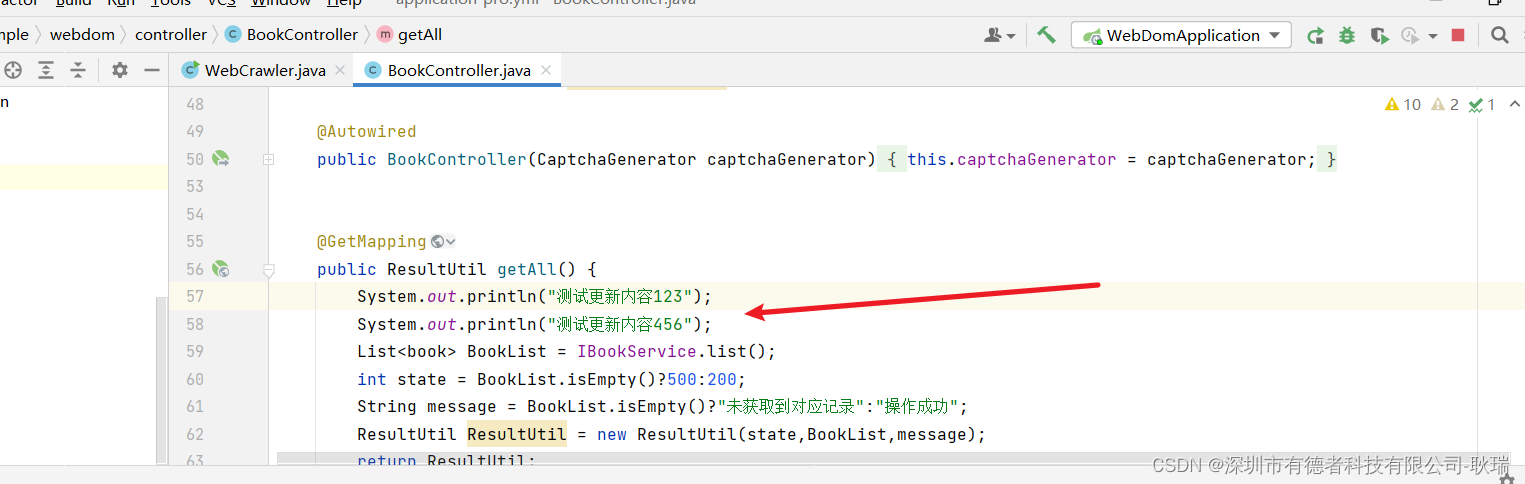This screenshot has height=484, width=1525.
Task: Click the Expand All icon in project panel
Action: pos(46,70)
